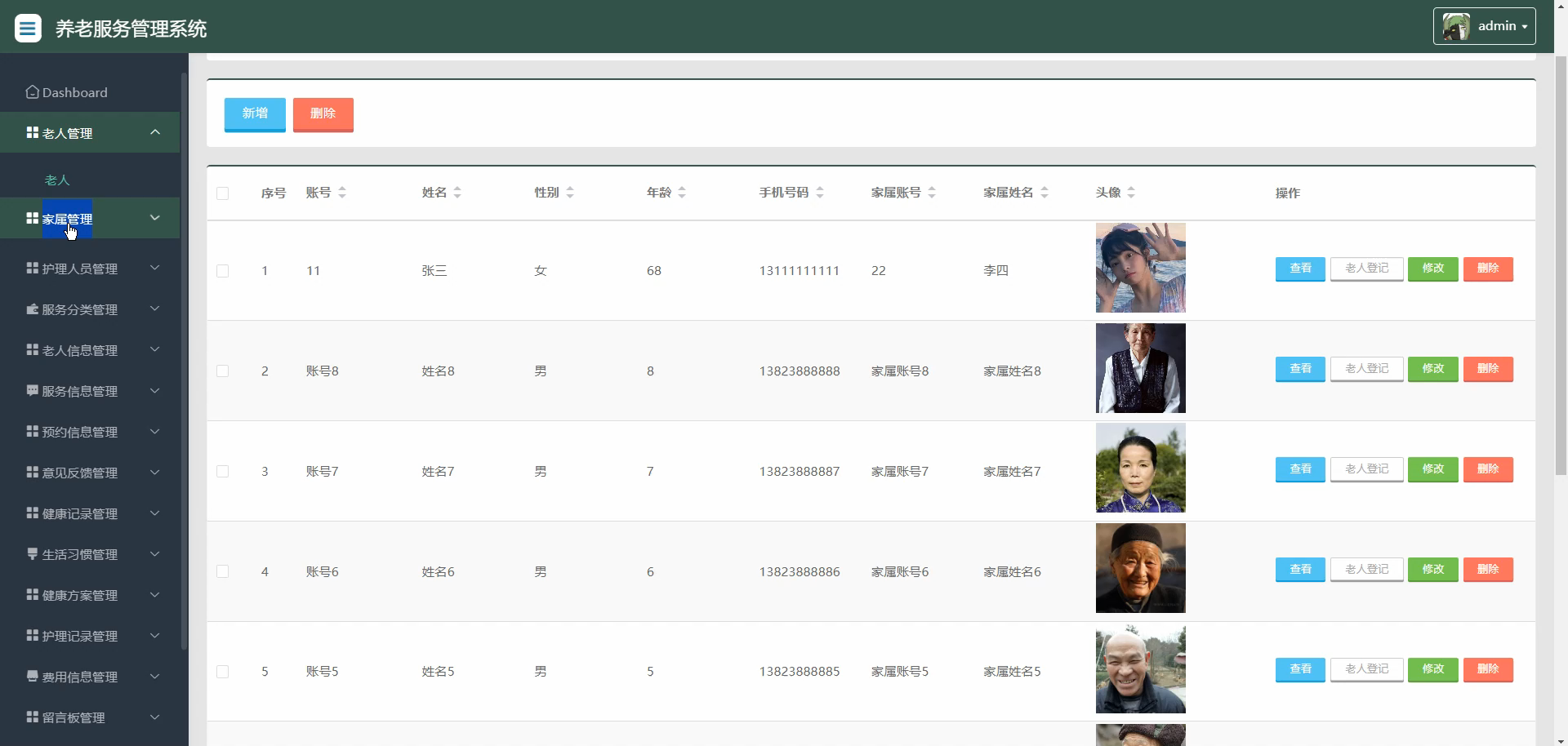Sort table by 姓名 column arrows
1568x746 pixels.
tap(457, 193)
